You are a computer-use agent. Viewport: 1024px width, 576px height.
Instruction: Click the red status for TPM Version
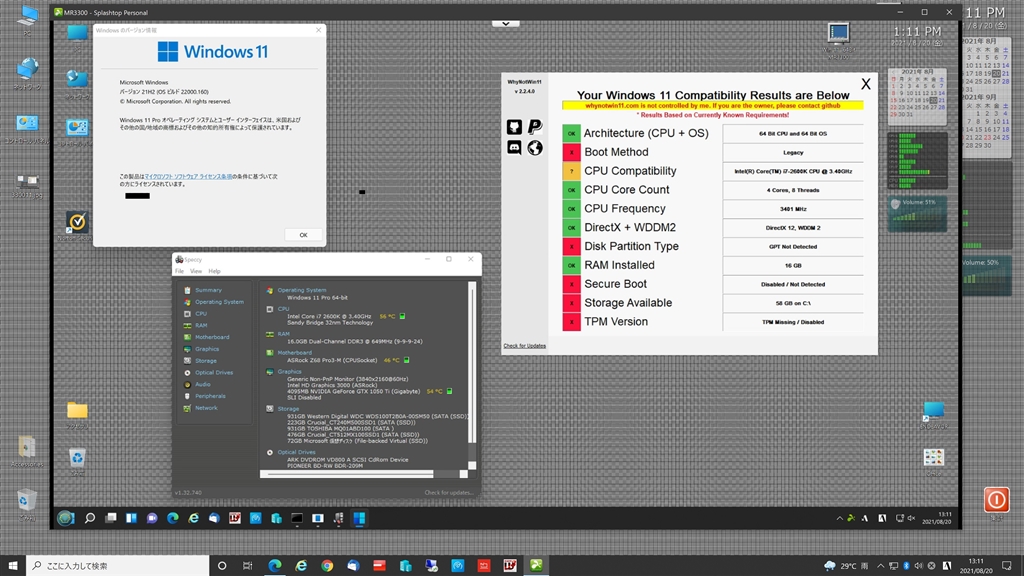coord(571,322)
